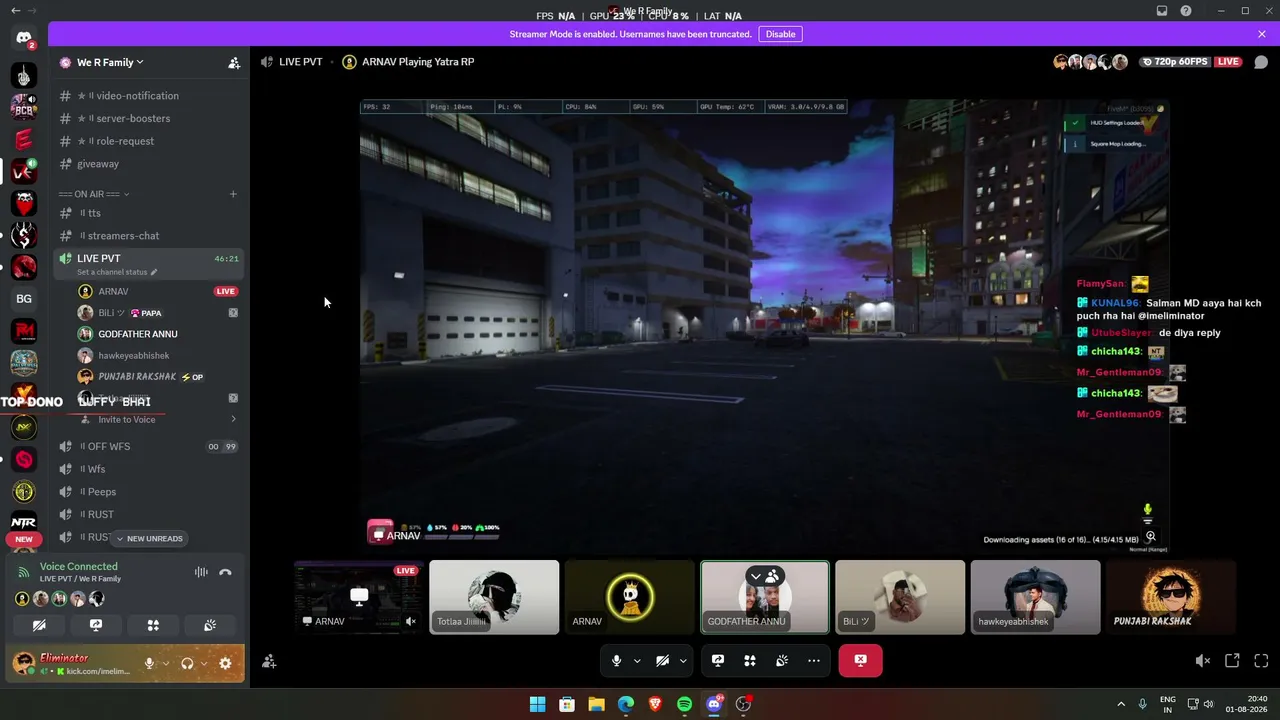The height and width of the screenshot is (720, 1280).
Task: Disable Streamer Mode from the banner
Action: pyautogui.click(x=780, y=34)
